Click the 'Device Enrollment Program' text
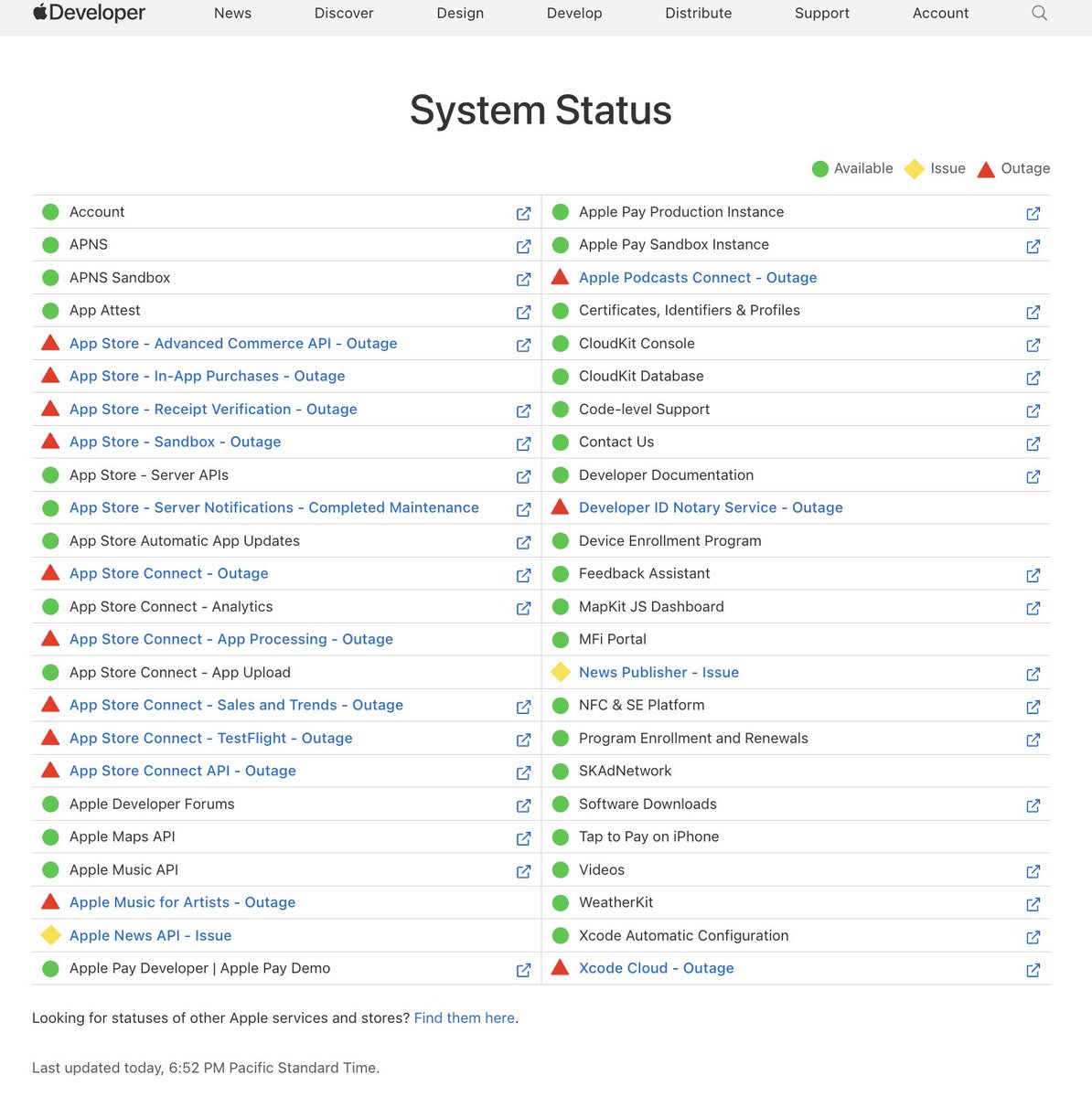 tap(670, 540)
